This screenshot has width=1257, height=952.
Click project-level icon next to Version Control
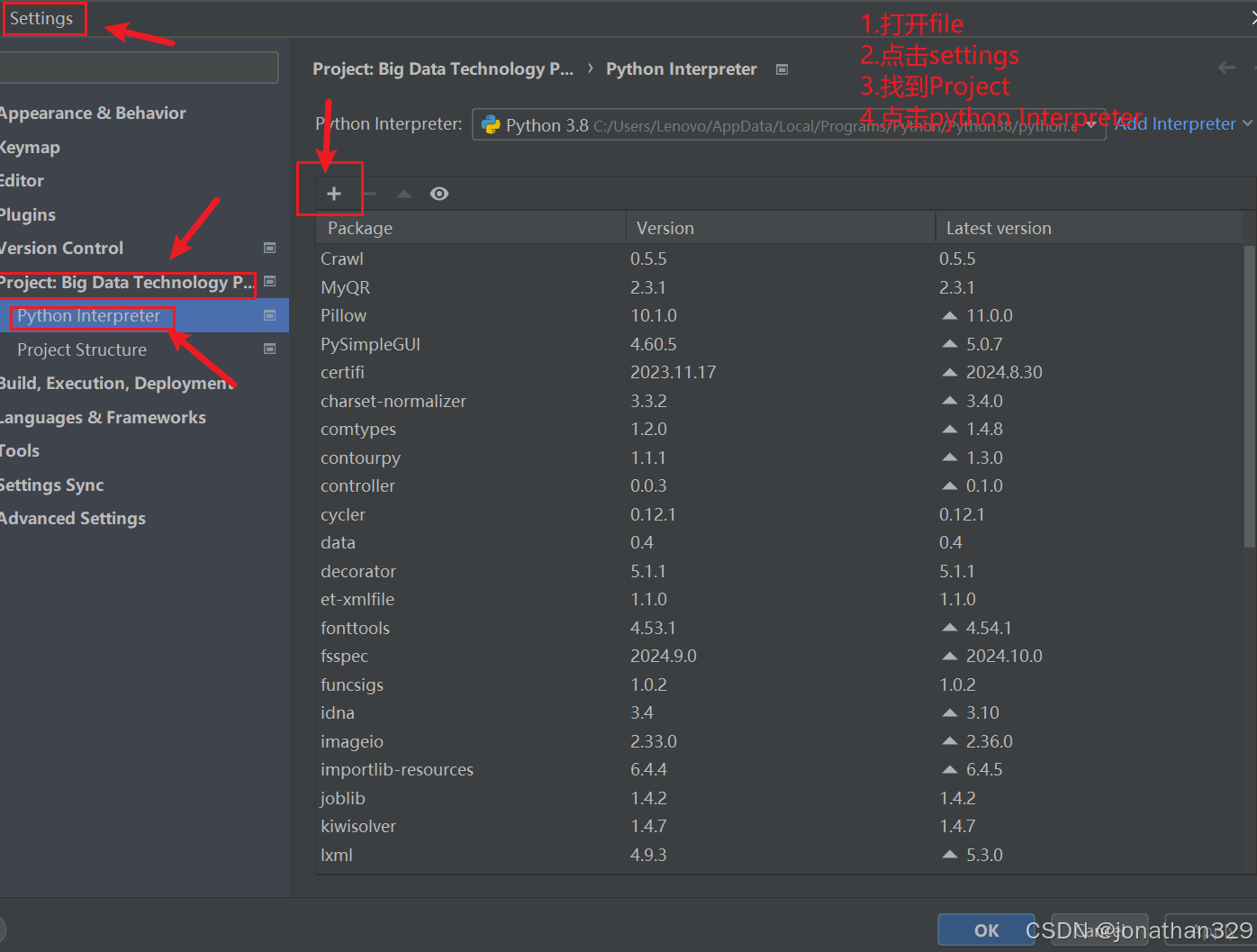tap(269, 248)
